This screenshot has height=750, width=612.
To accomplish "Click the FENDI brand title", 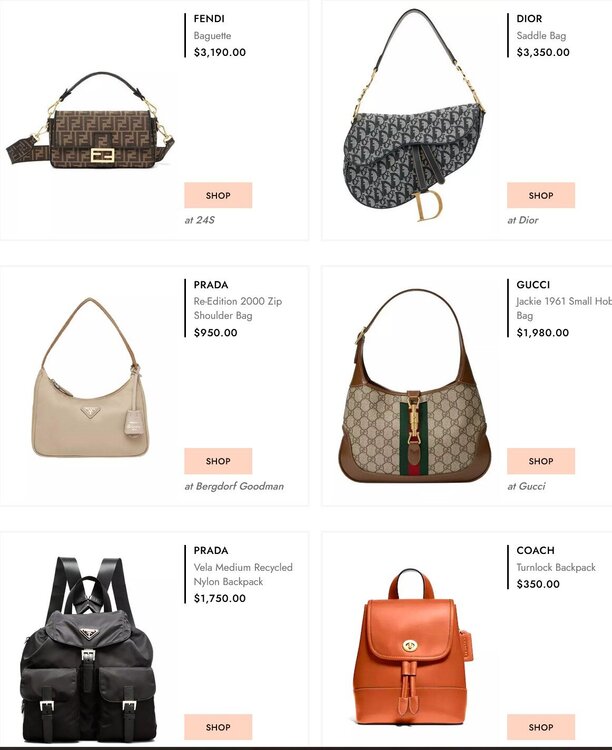I will click(209, 19).
